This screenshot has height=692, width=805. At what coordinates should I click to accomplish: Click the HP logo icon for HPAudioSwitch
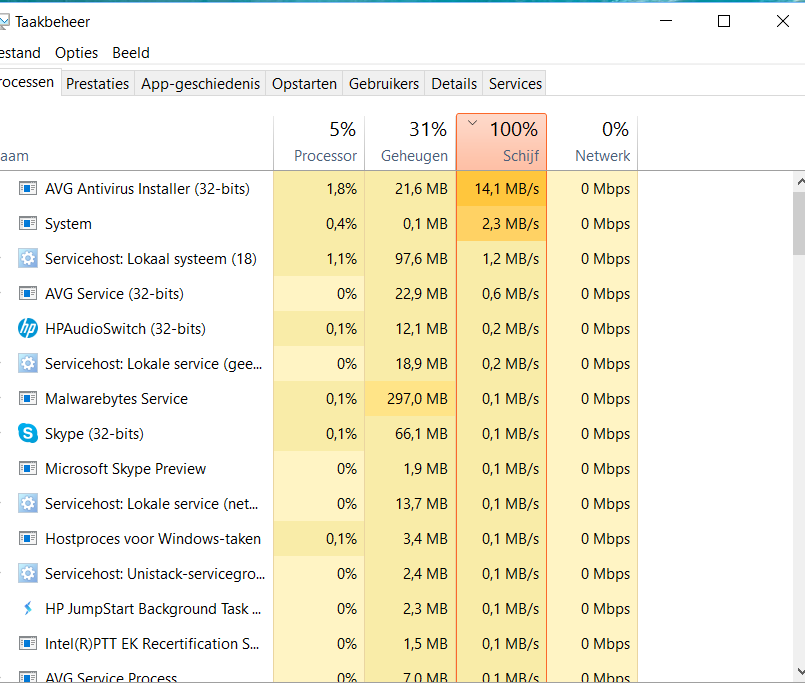point(28,329)
